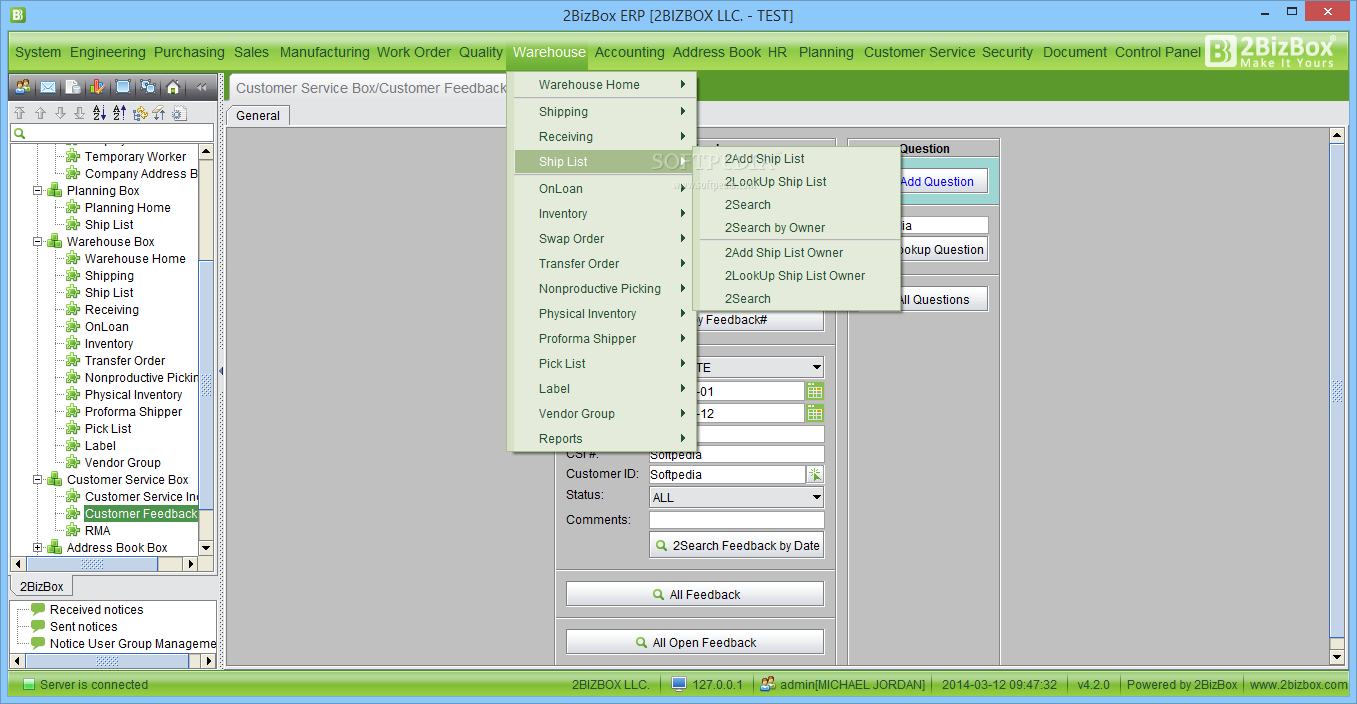This screenshot has width=1357, height=704.
Task: Click the users icon in the sidebar toolbar
Action: (x=22, y=87)
